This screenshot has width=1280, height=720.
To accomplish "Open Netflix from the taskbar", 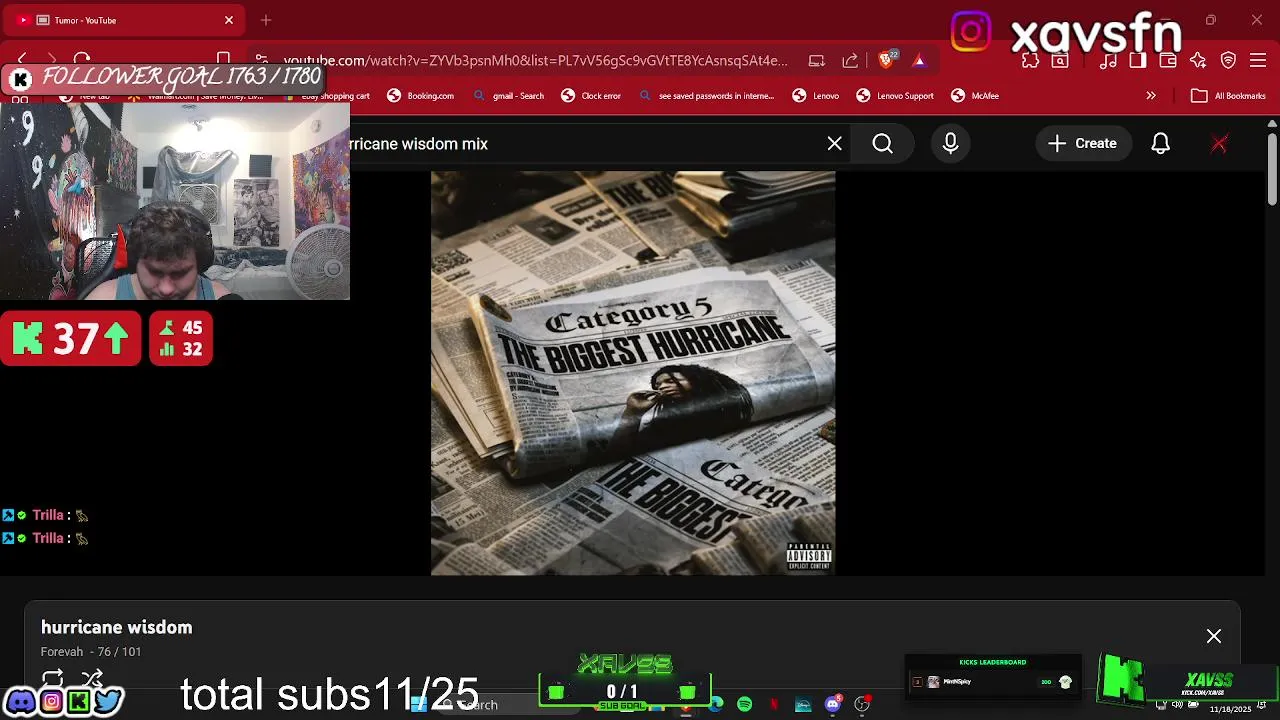I will [x=774, y=705].
